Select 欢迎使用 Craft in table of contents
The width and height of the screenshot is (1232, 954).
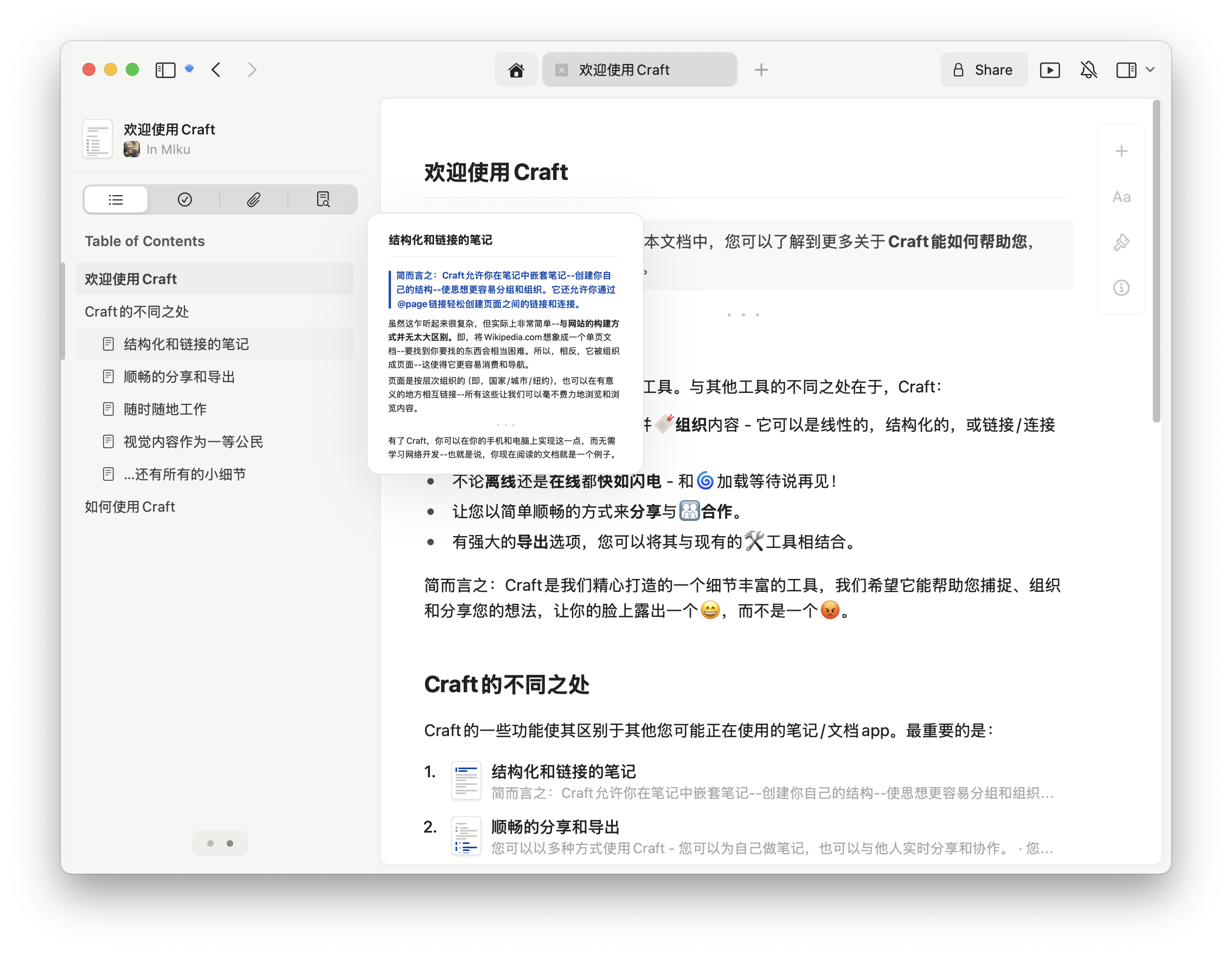[215, 279]
